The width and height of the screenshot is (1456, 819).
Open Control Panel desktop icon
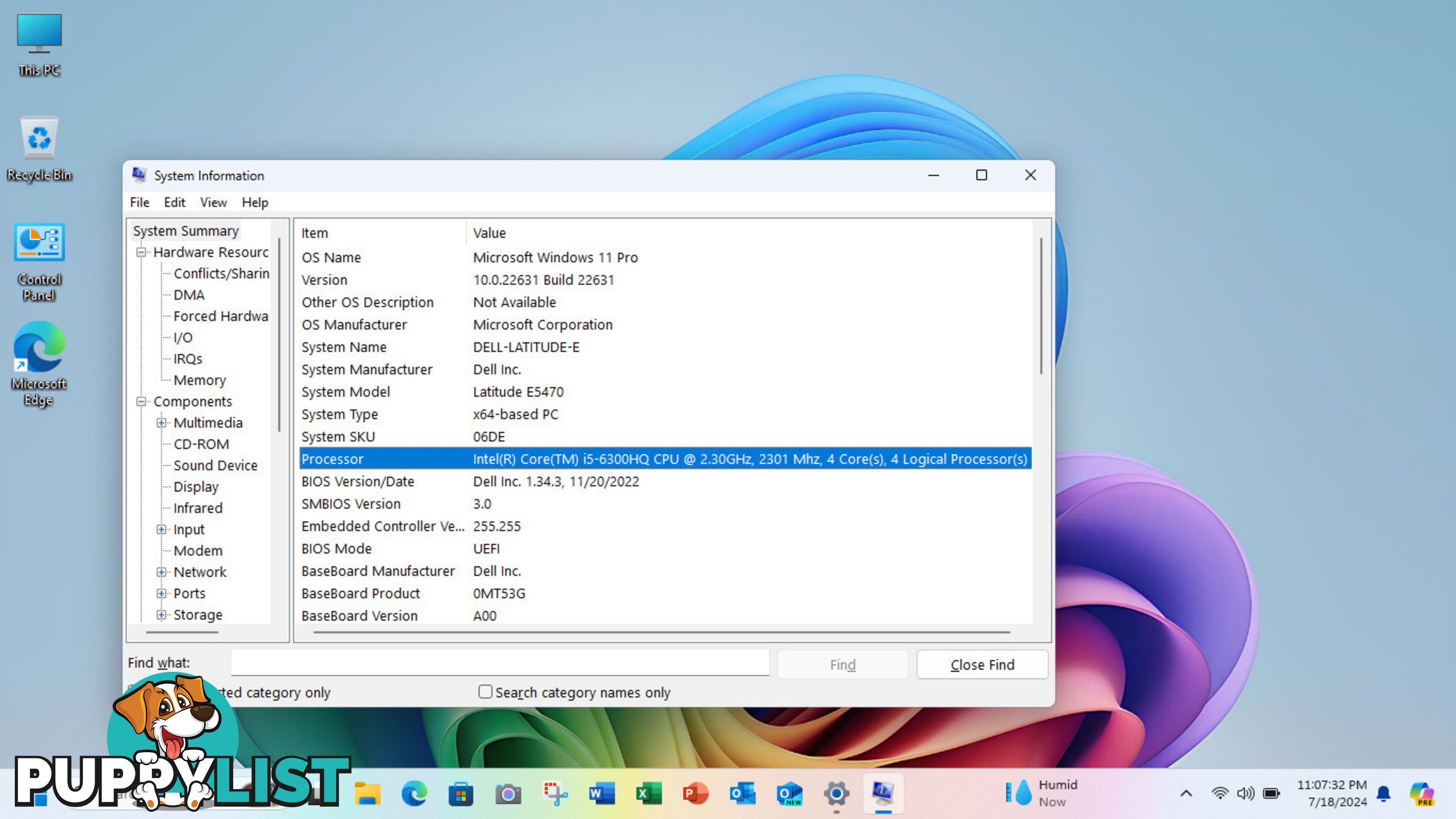click(x=39, y=261)
